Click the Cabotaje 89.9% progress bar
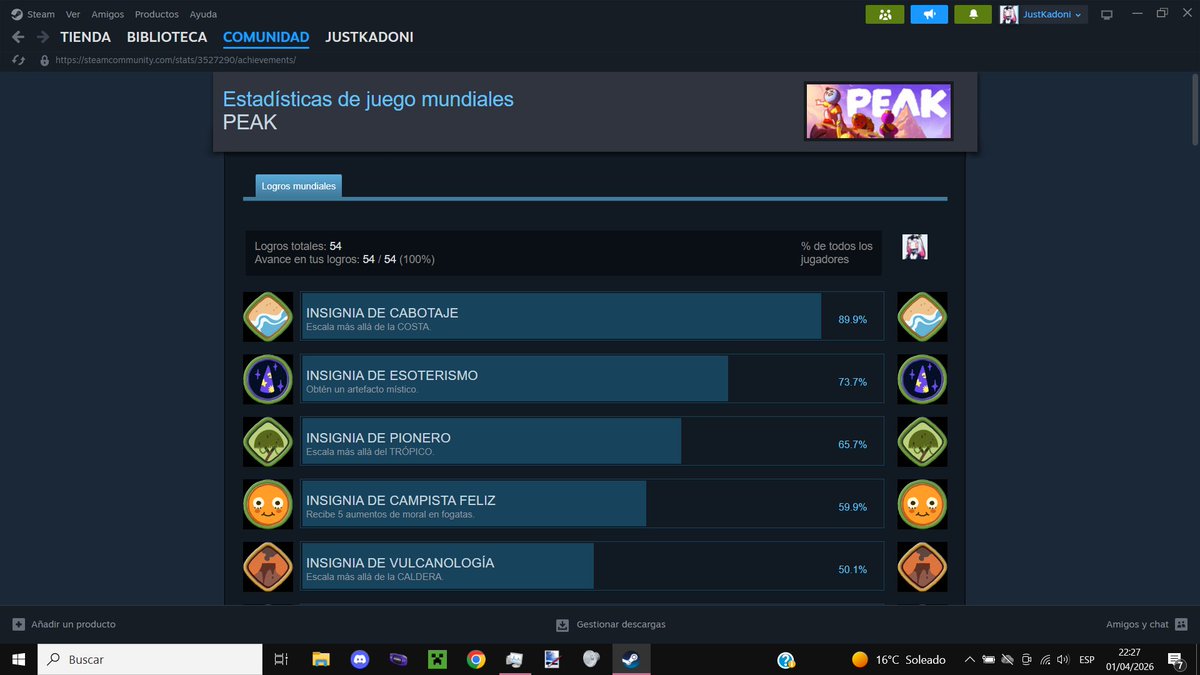 coord(592,317)
